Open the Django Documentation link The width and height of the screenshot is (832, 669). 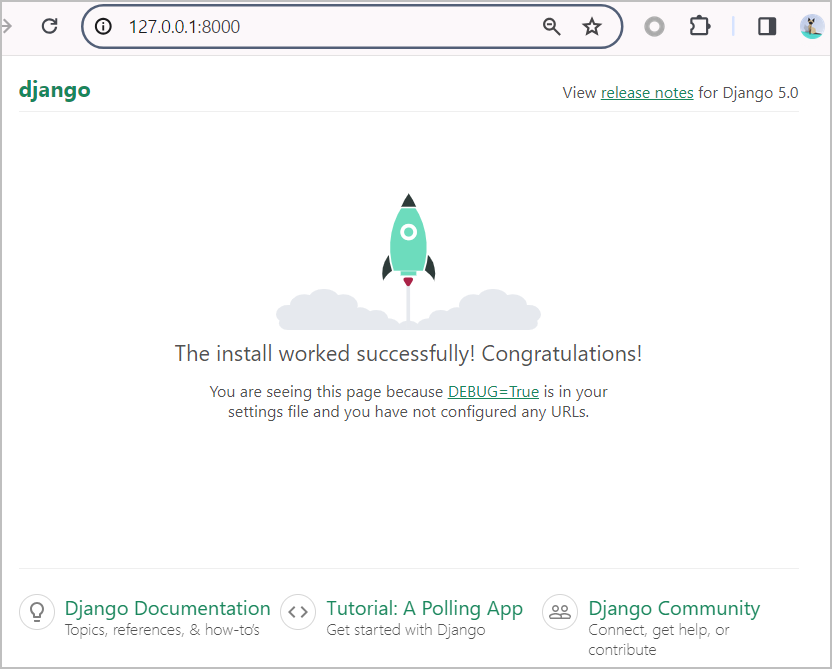168,608
